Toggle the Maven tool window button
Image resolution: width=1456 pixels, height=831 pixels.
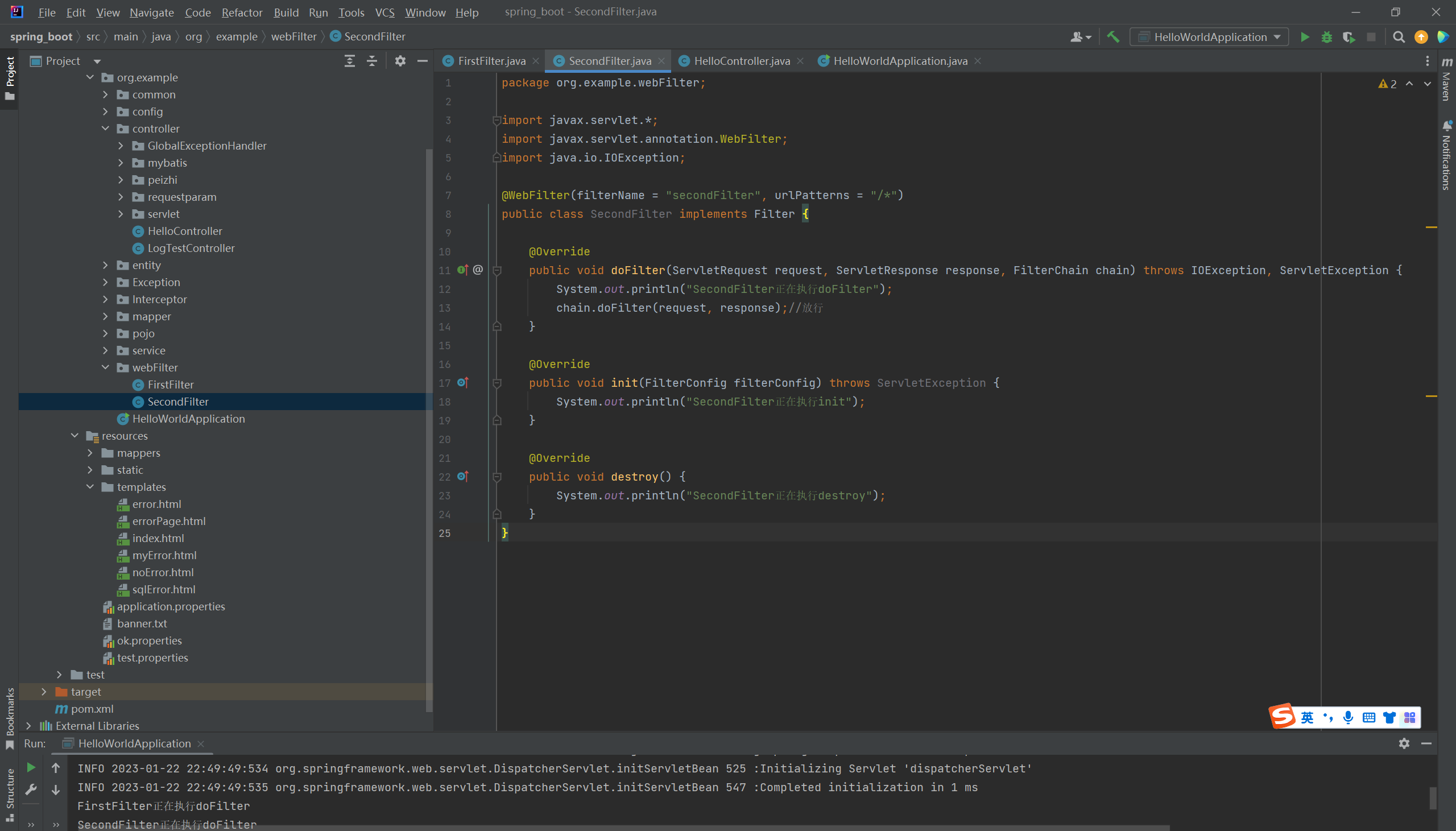[1446, 80]
